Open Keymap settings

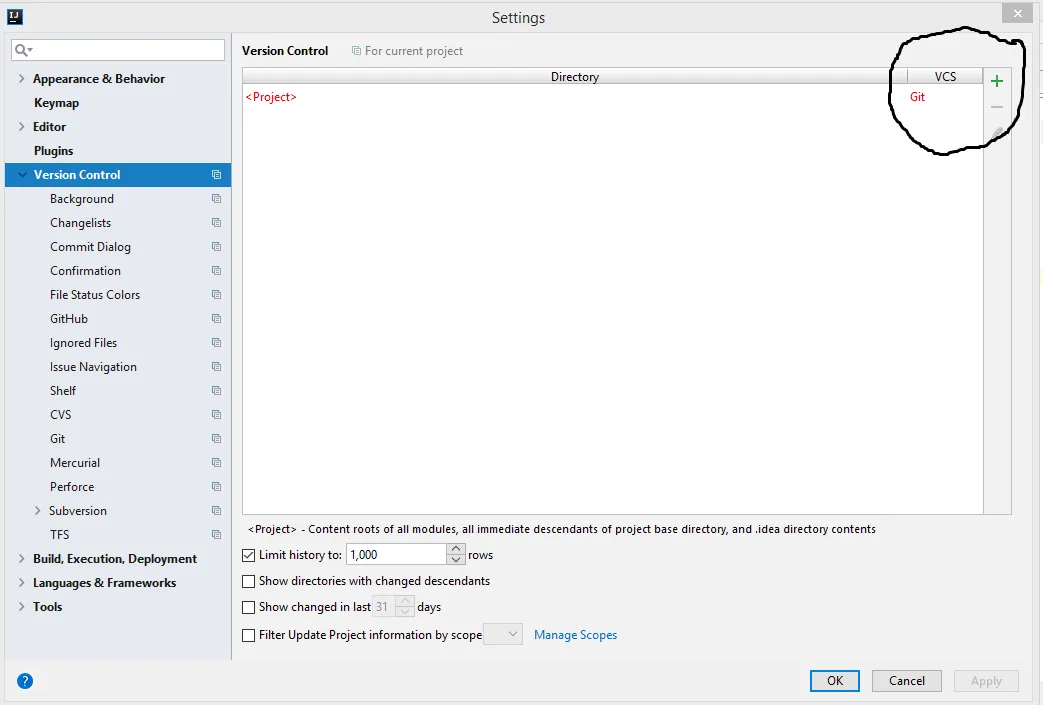point(57,102)
